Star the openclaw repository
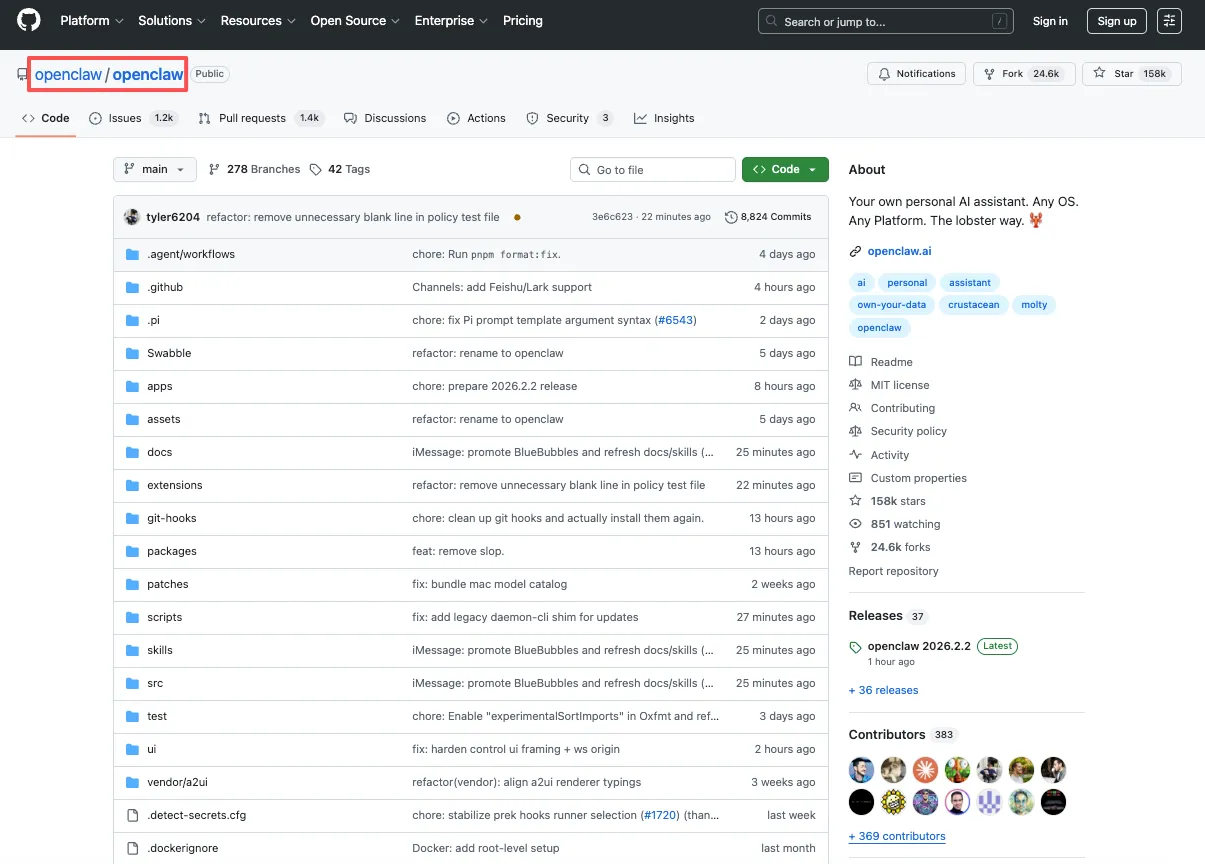Screen dimensions: 1205x864 pos(1131,74)
